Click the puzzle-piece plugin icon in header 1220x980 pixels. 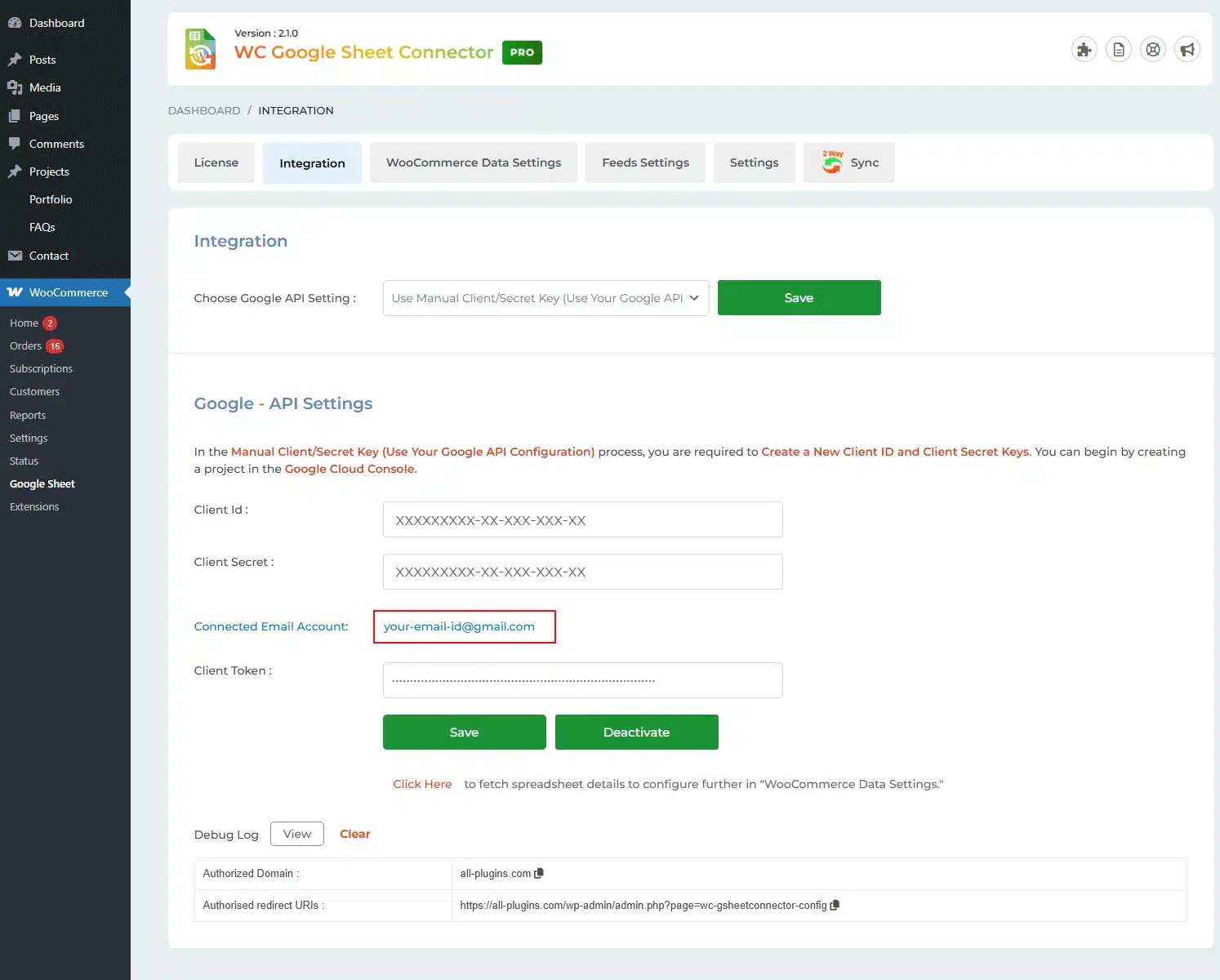[1084, 50]
